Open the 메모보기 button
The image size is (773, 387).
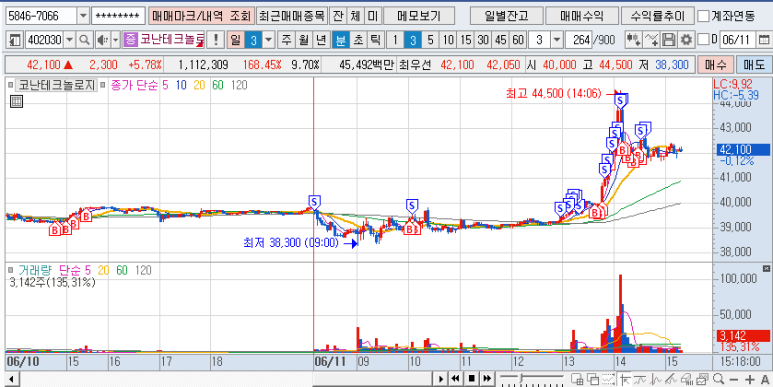click(x=419, y=16)
